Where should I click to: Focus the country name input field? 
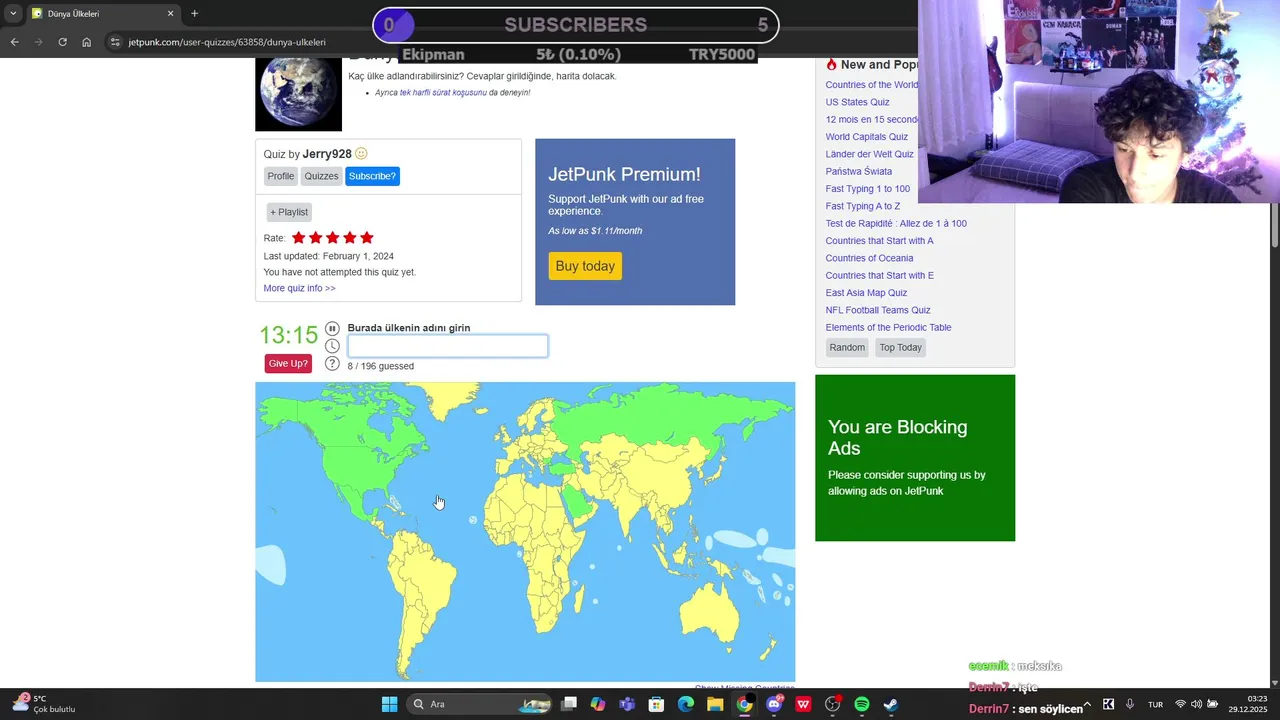(x=447, y=346)
